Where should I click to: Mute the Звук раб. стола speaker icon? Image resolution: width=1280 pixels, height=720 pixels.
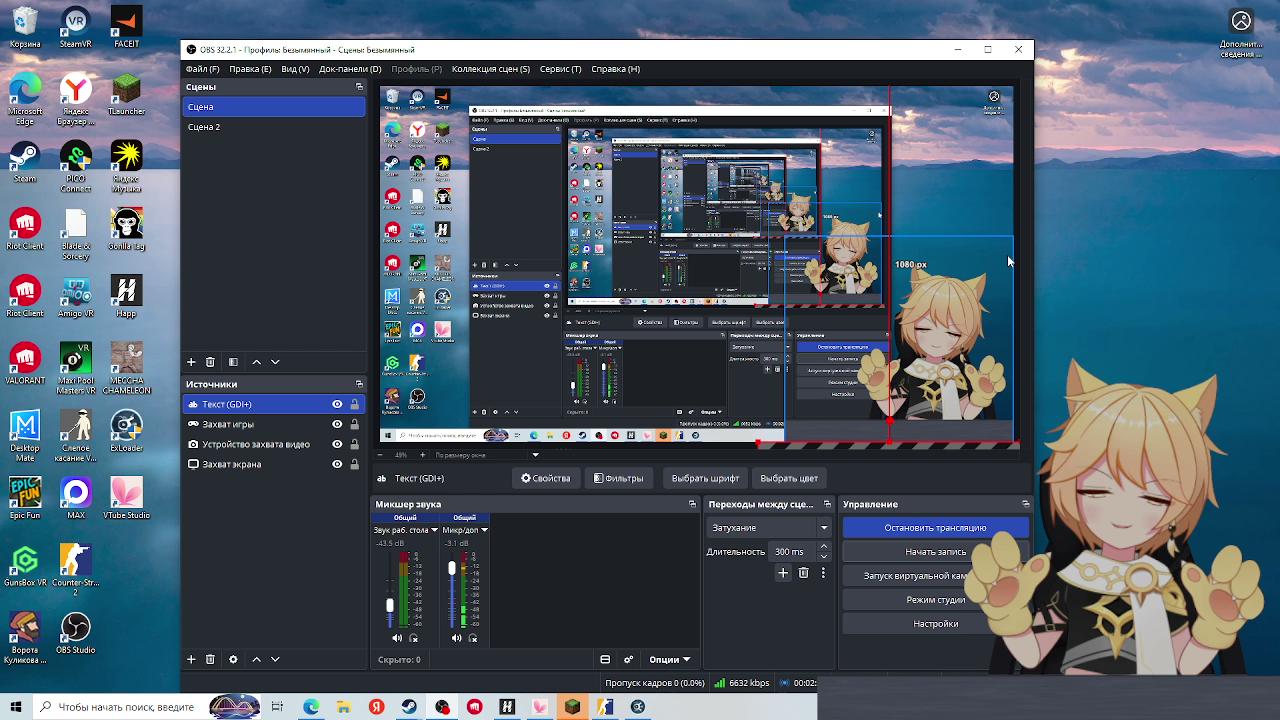(x=397, y=638)
